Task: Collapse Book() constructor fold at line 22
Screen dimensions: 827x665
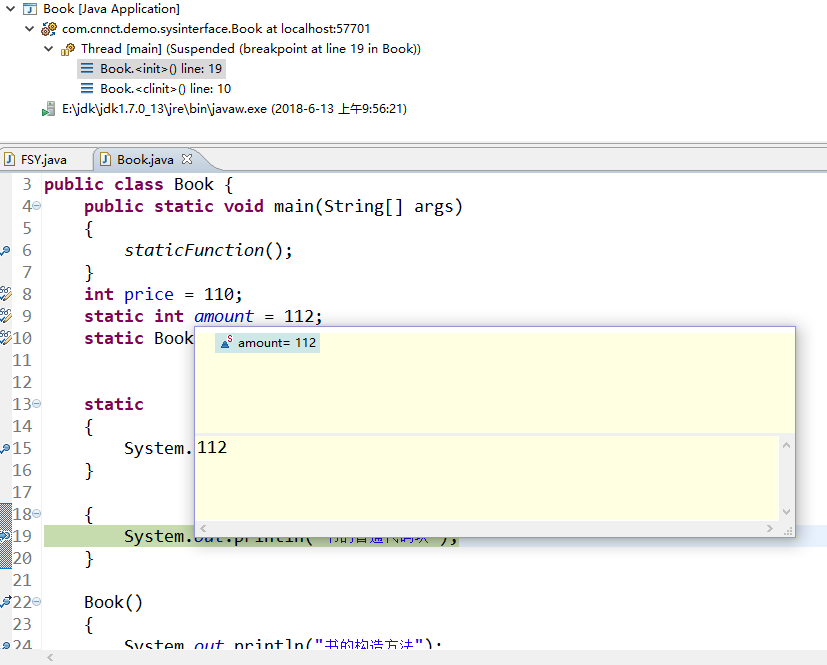Action: click(37, 601)
